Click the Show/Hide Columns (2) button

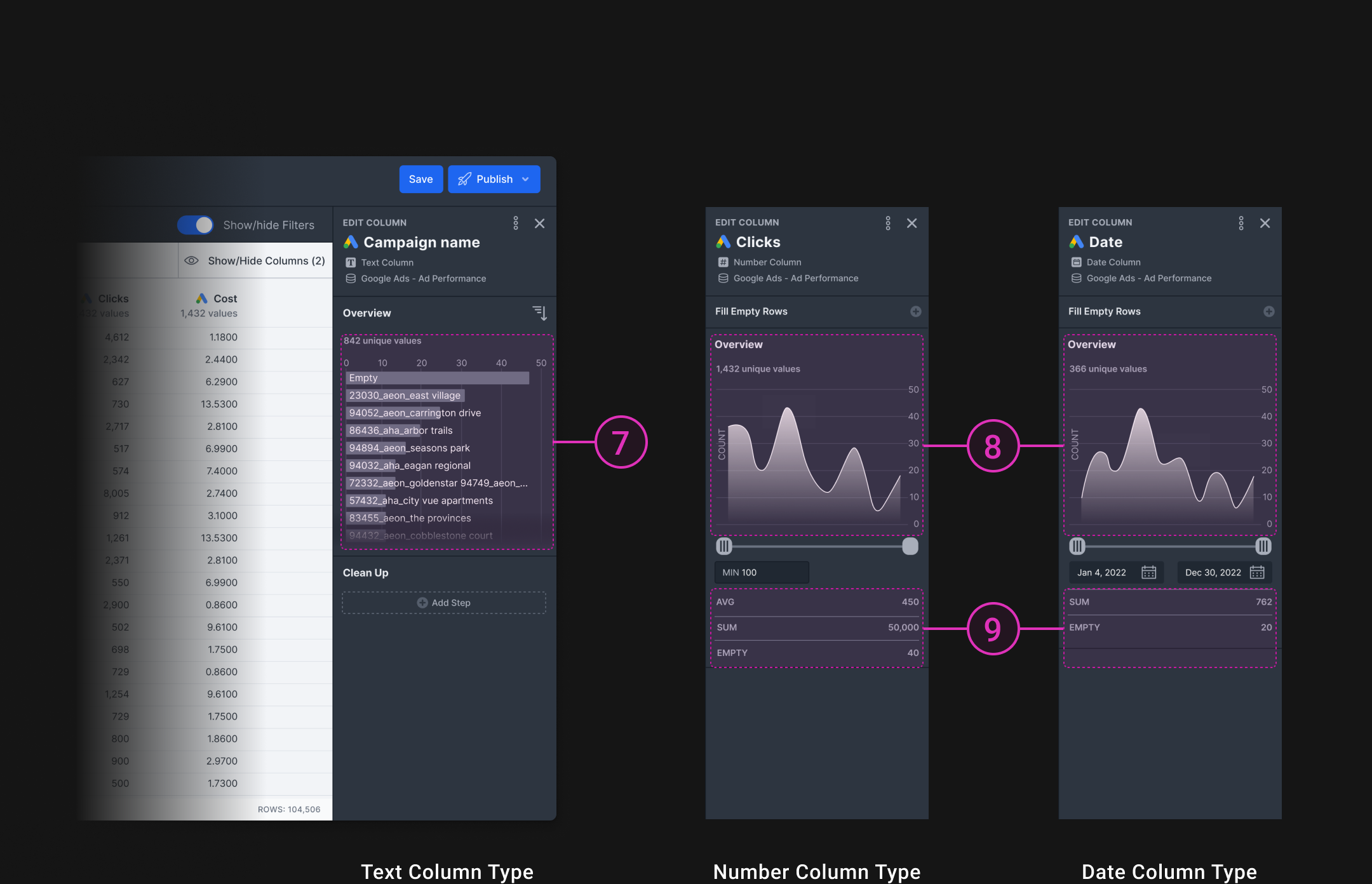point(255,260)
